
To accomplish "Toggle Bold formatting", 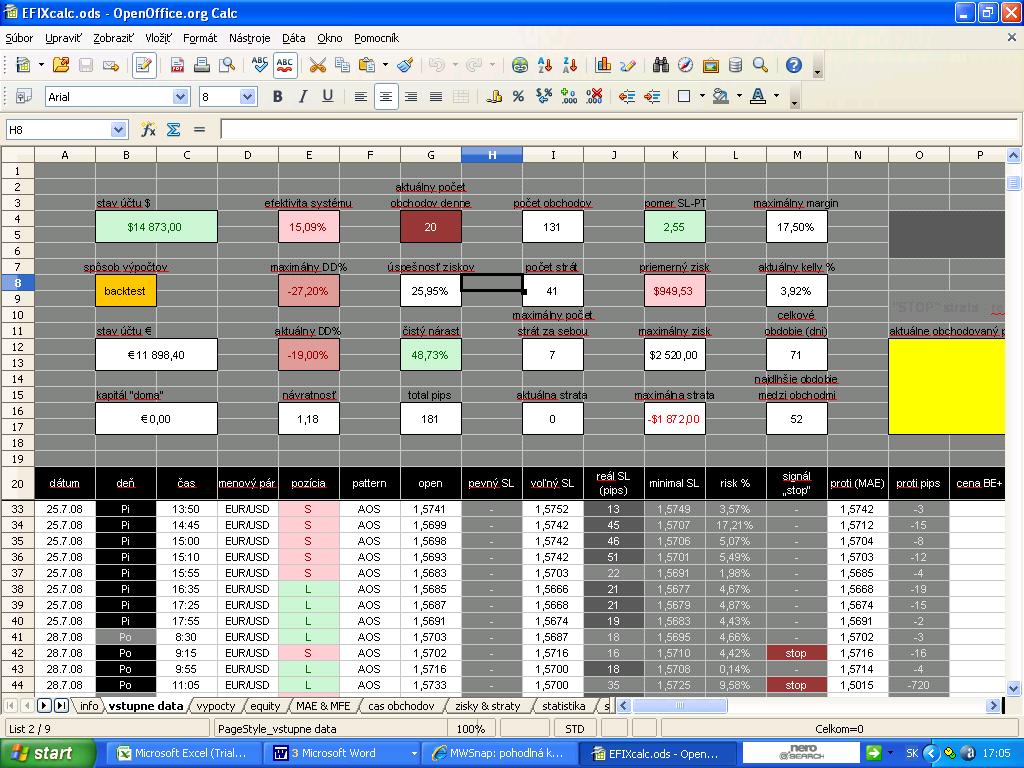I will pos(278,97).
